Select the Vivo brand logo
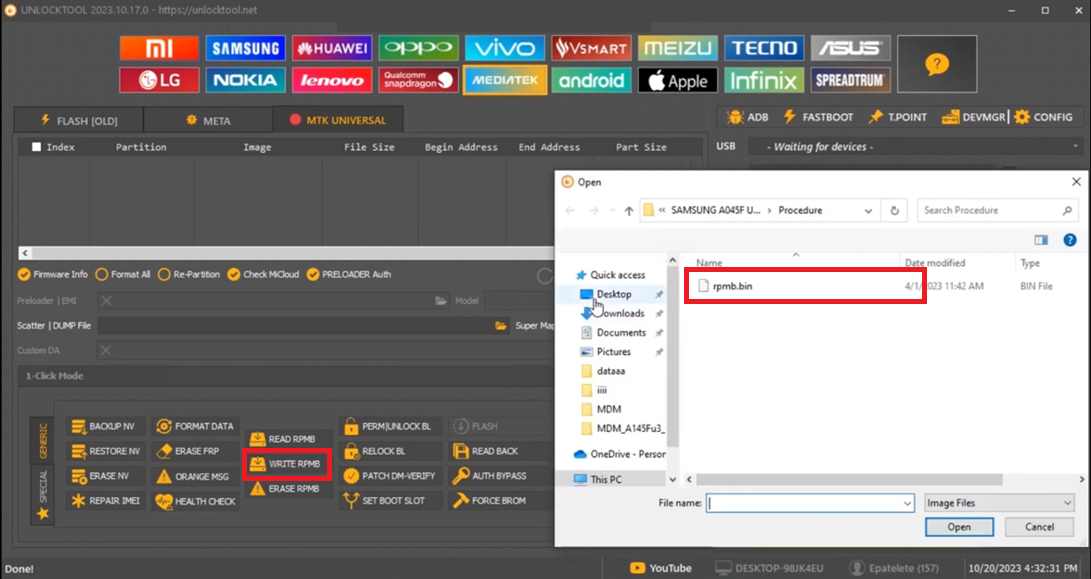Image resolution: width=1091 pixels, height=579 pixels. click(504, 48)
